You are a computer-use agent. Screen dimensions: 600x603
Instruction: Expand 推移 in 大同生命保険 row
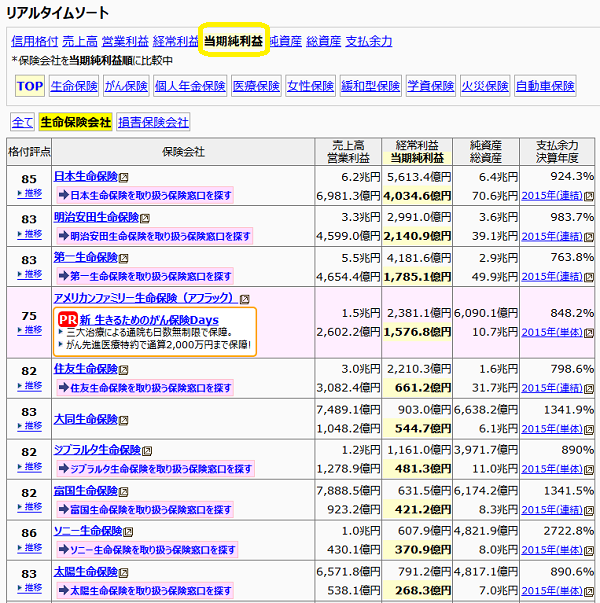pyautogui.click(x=30, y=426)
